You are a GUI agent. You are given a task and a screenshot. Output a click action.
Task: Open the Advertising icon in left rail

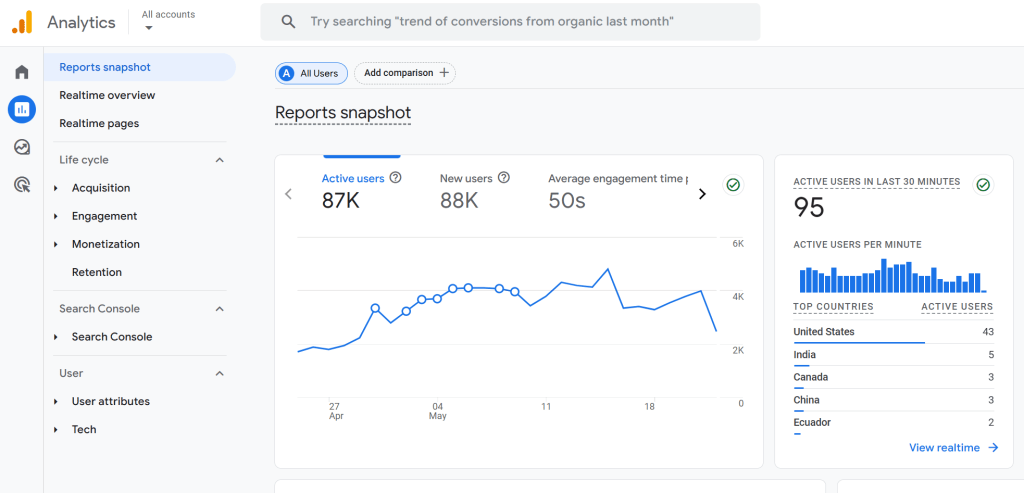[21, 184]
